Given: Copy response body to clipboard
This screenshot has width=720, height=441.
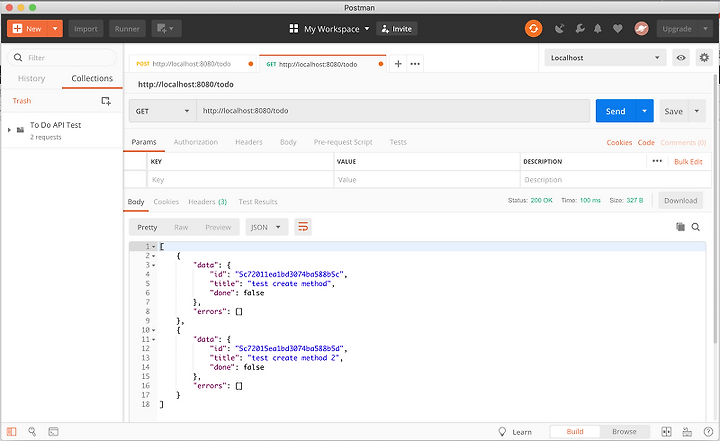Looking at the screenshot, I should pyautogui.click(x=681, y=226).
